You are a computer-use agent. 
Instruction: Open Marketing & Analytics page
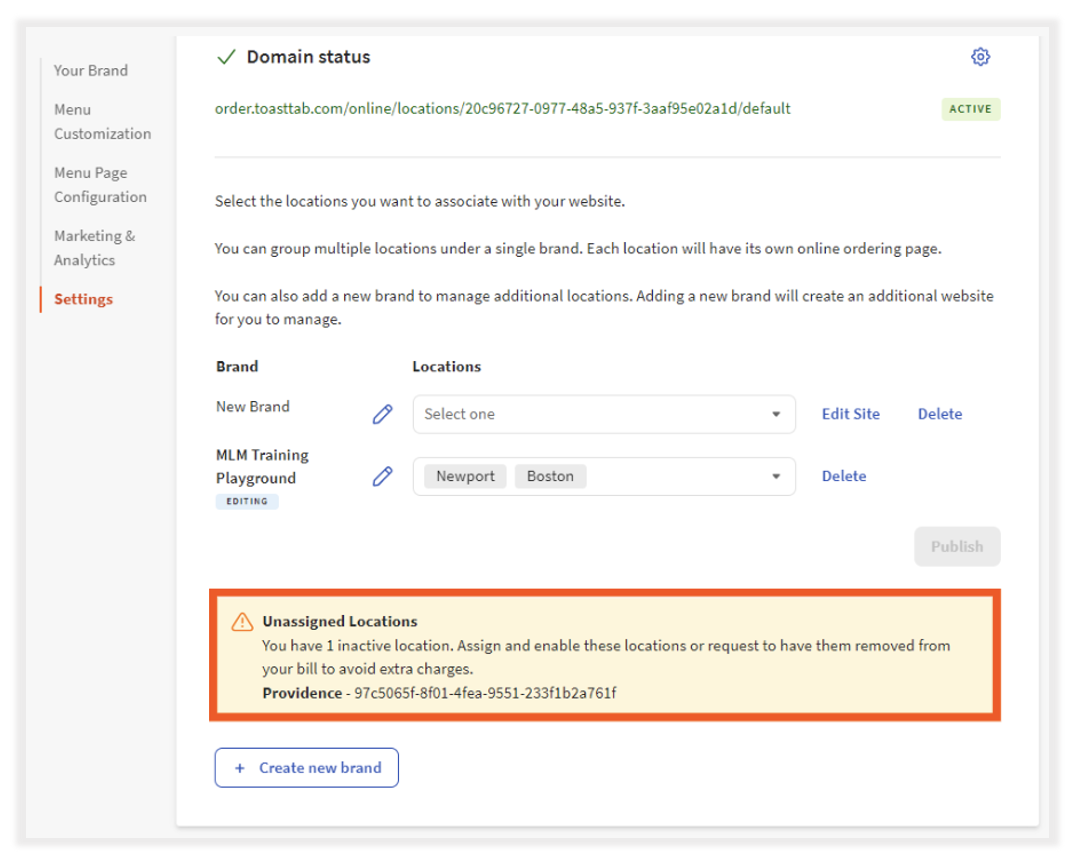[x=94, y=248]
